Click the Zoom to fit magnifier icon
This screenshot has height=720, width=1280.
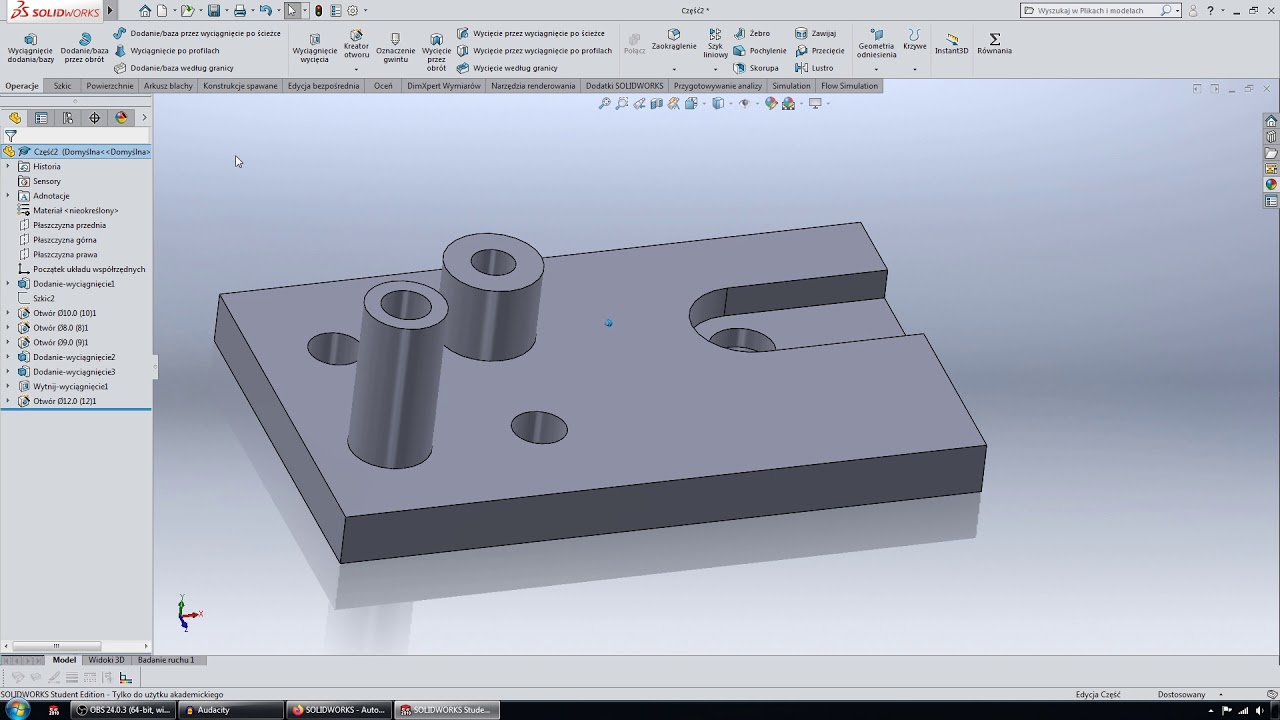pyautogui.click(x=604, y=103)
